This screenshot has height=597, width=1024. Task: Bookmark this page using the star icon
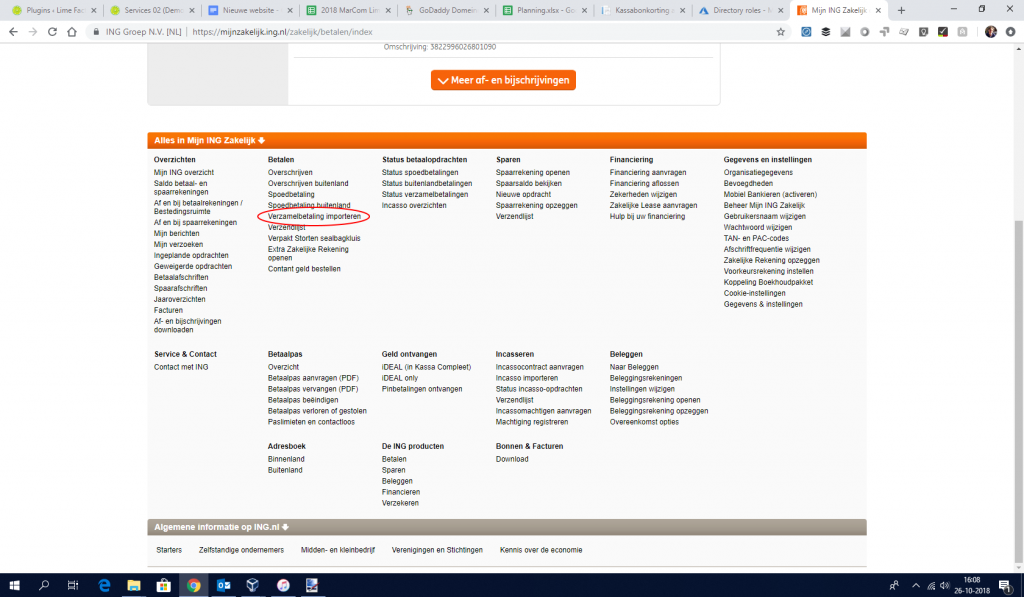780,31
